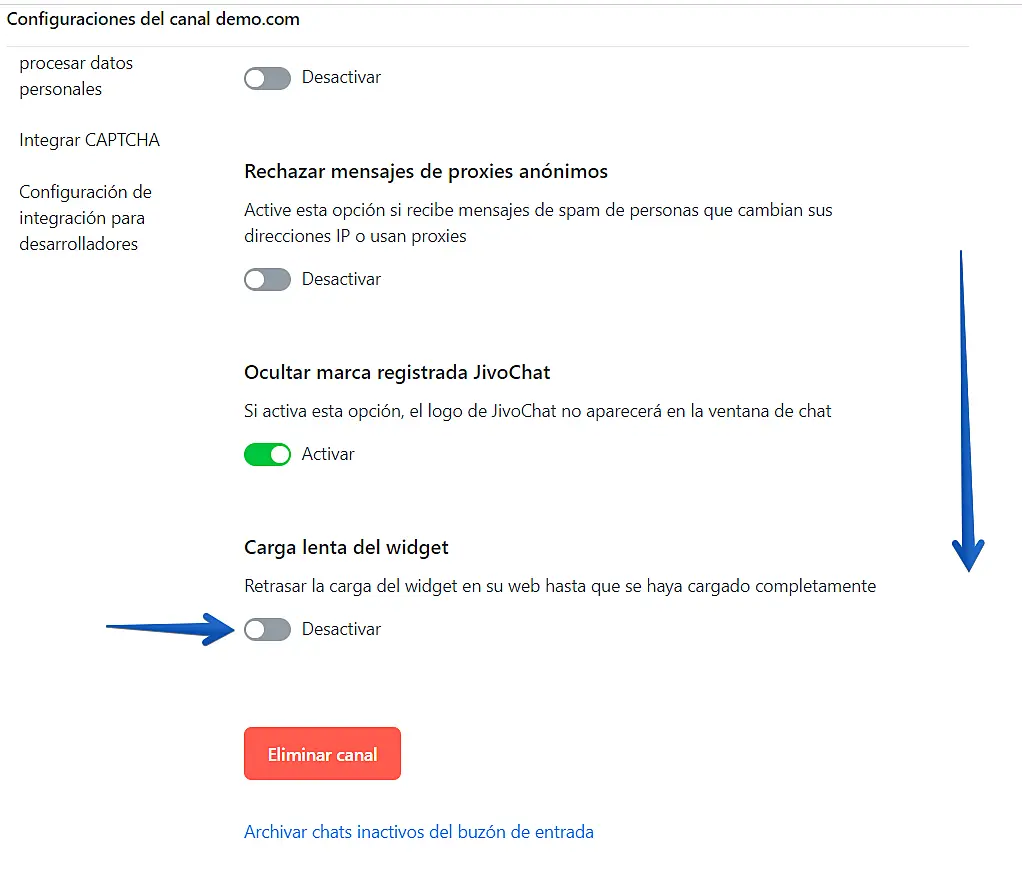The width and height of the screenshot is (1022, 885).
Task: Click the description about the JivoChat logo
Action: tap(538, 411)
